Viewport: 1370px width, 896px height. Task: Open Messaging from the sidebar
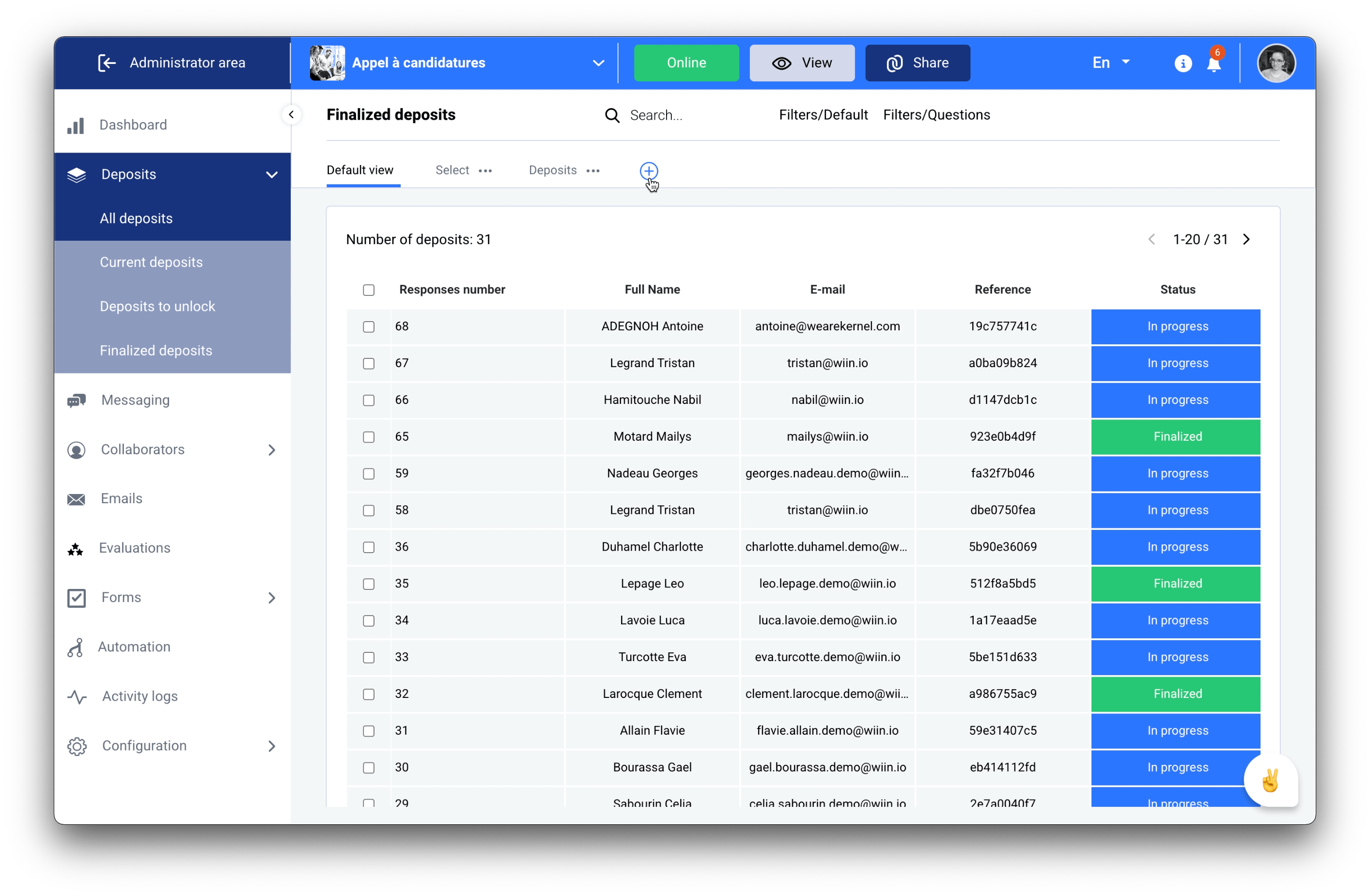135,400
